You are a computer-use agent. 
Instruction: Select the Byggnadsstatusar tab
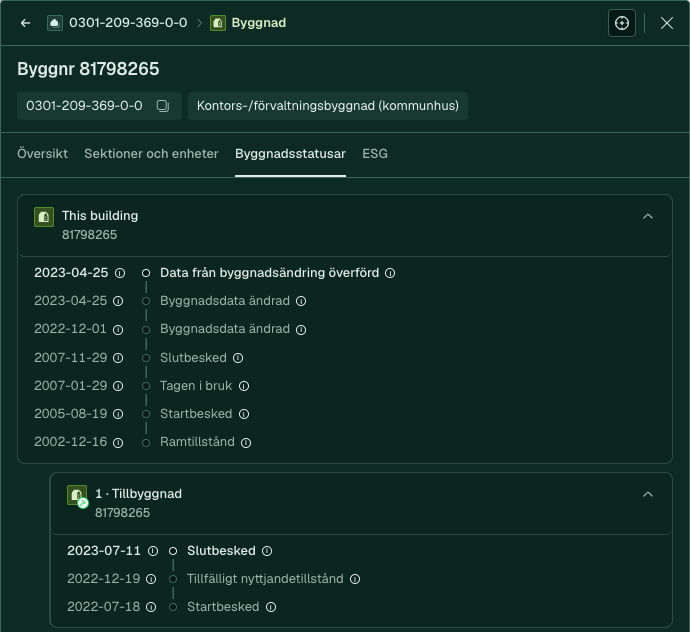[290, 154]
